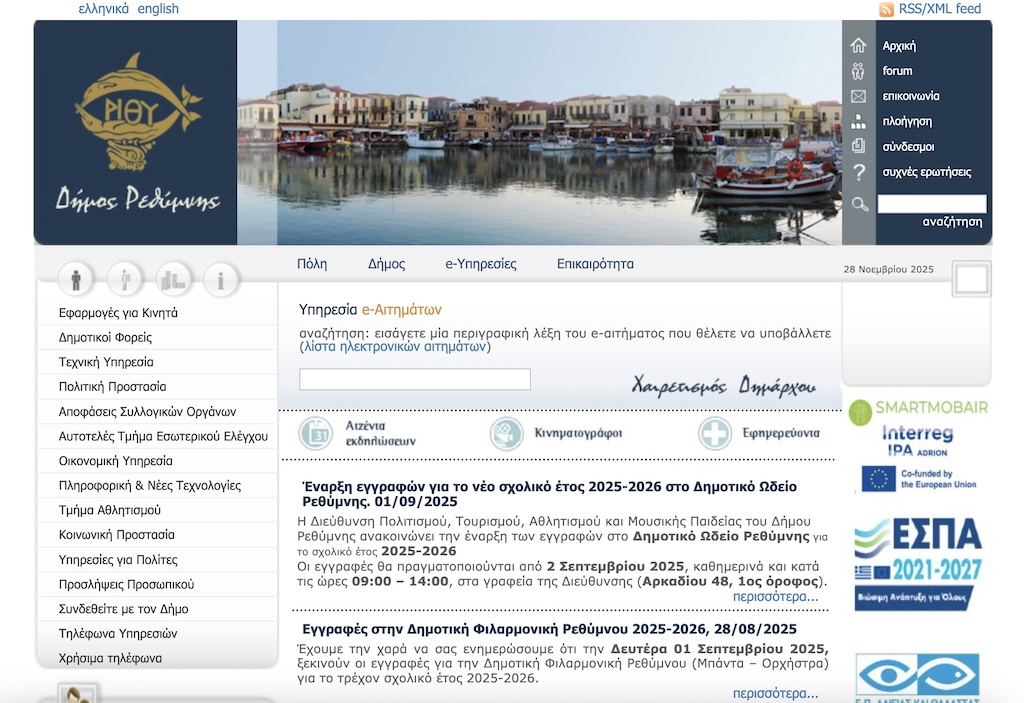Open the Εφημερεύοντα plus-cross icon
The image size is (1024, 703).
[715, 433]
